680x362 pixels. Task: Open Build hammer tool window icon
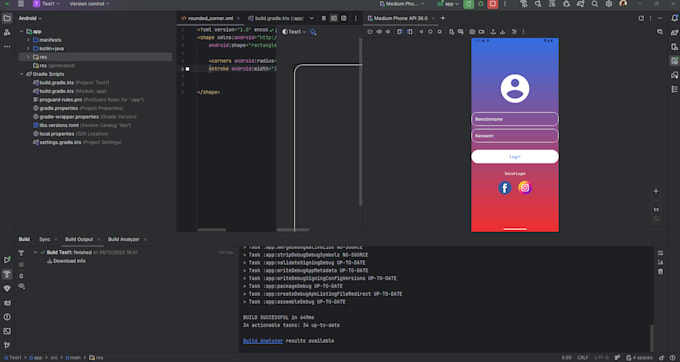[7, 274]
